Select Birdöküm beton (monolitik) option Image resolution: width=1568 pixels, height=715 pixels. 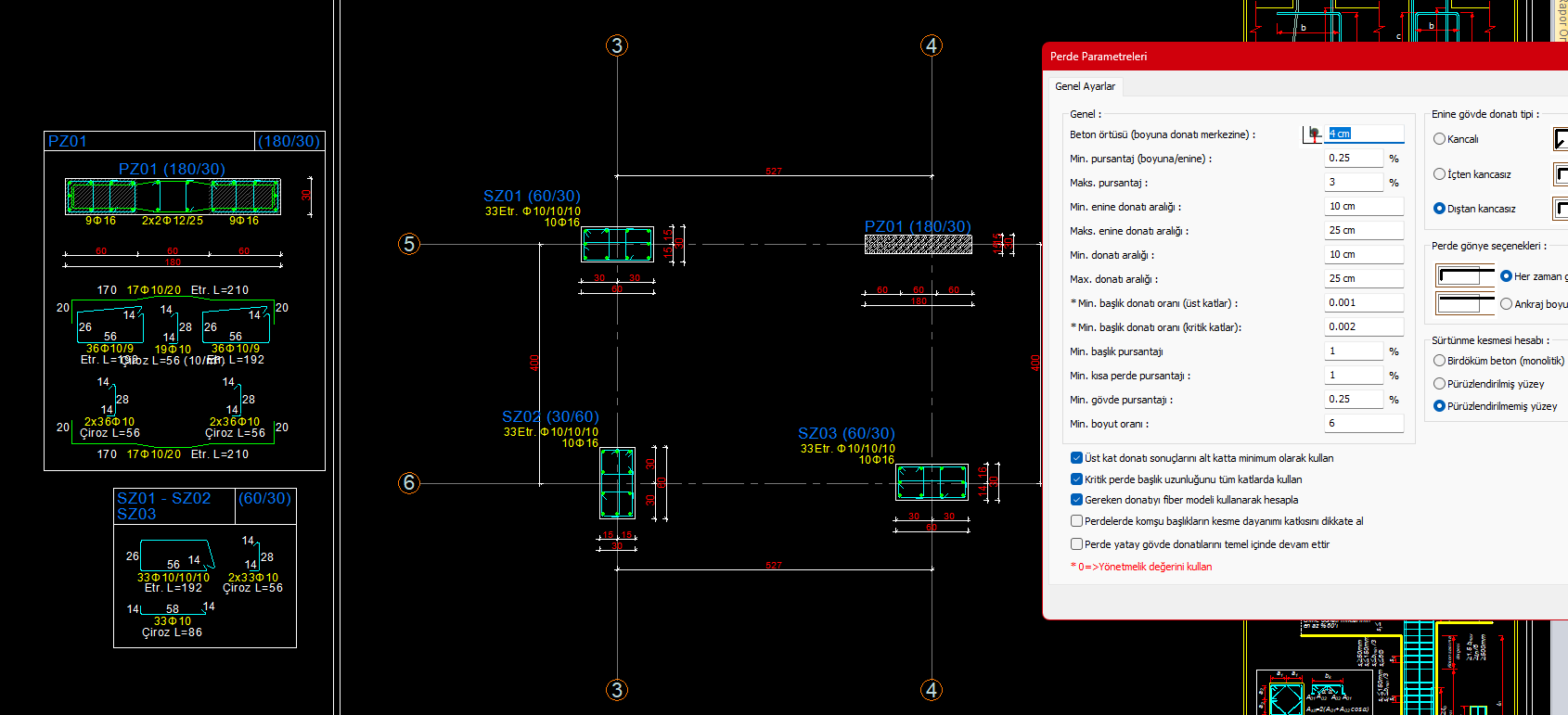1439,361
